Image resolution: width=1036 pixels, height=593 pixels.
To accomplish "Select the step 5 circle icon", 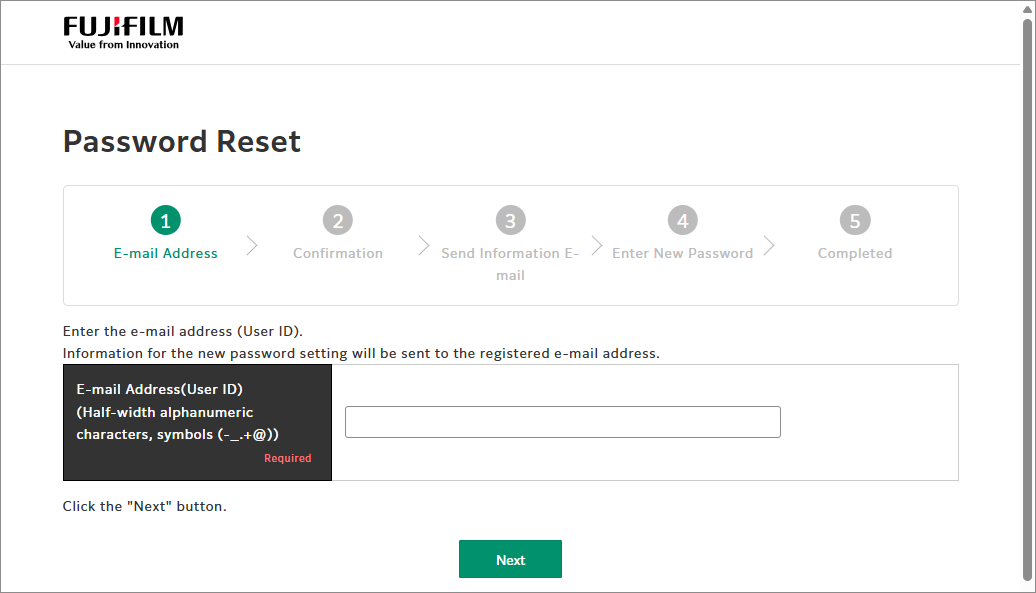I will click(855, 220).
